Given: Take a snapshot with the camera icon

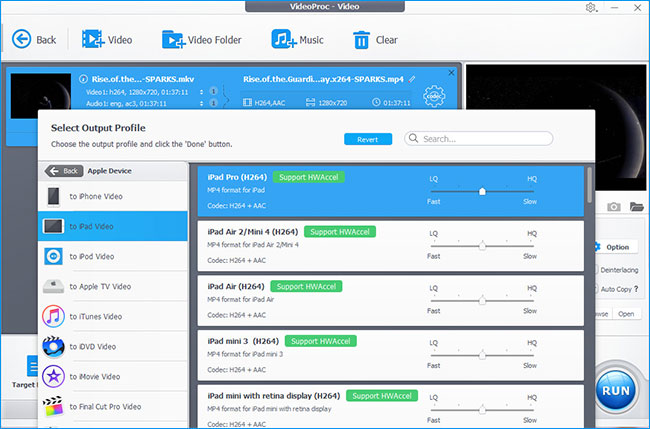Looking at the screenshot, I should (614, 206).
